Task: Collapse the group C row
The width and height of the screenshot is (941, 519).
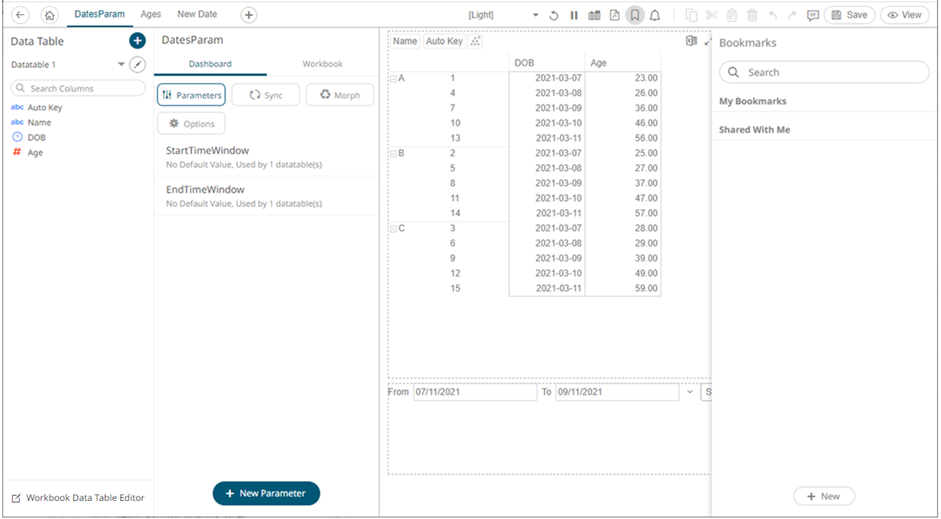Action: [392, 228]
